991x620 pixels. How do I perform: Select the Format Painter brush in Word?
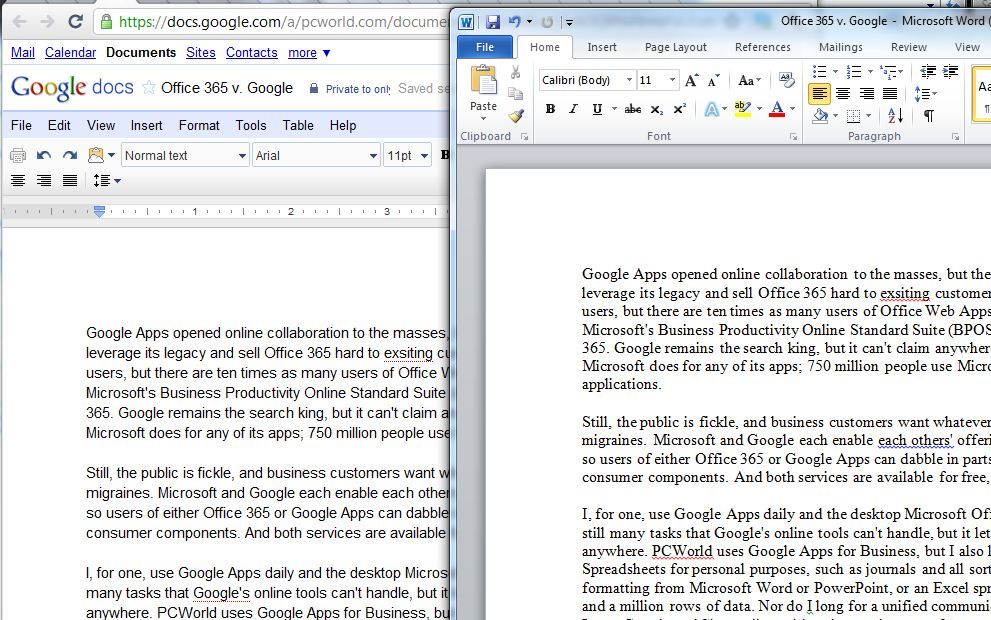click(x=516, y=116)
